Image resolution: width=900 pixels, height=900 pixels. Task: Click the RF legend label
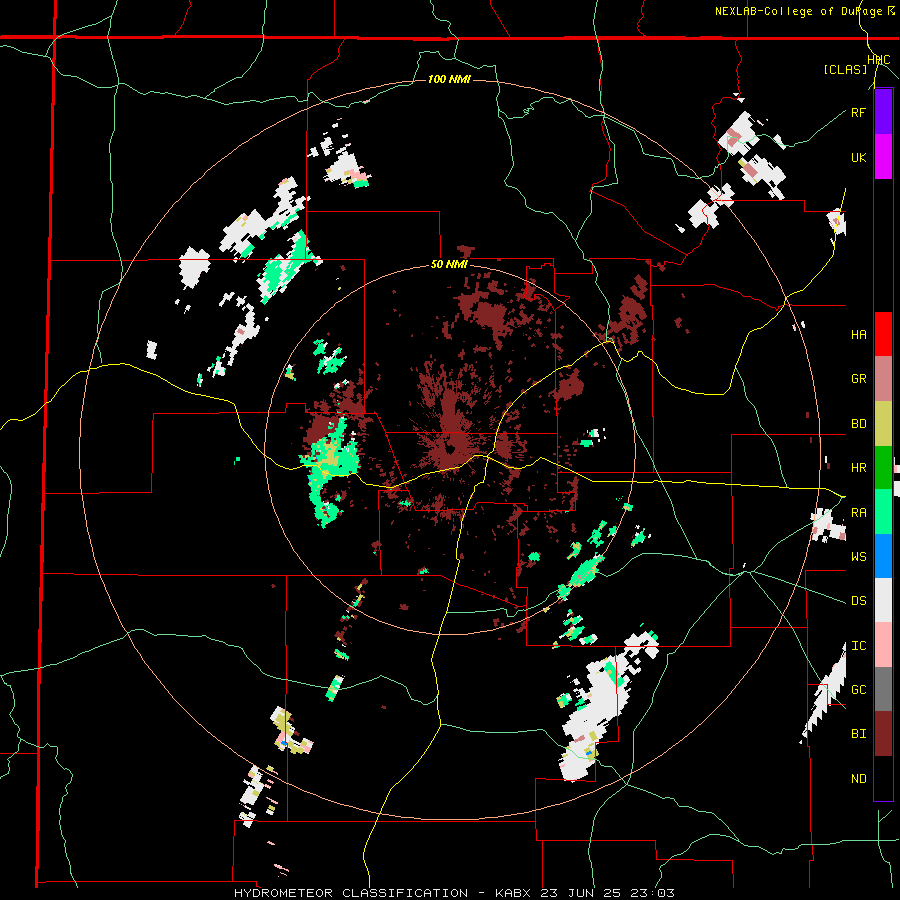(x=858, y=112)
